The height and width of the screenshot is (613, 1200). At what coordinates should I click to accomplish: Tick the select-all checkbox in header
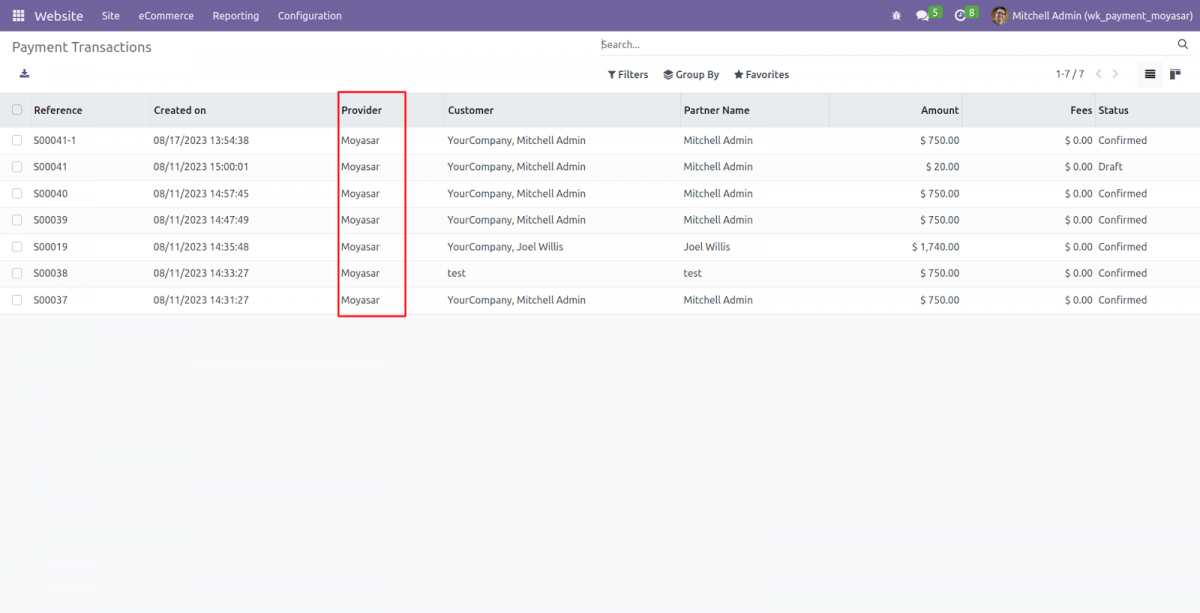17,110
